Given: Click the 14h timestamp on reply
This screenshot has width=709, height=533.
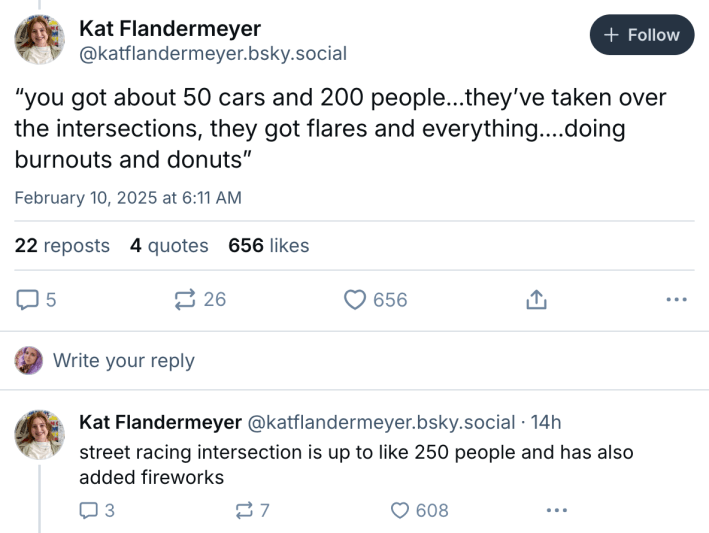Looking at the screenshot, I should [547, 423].
